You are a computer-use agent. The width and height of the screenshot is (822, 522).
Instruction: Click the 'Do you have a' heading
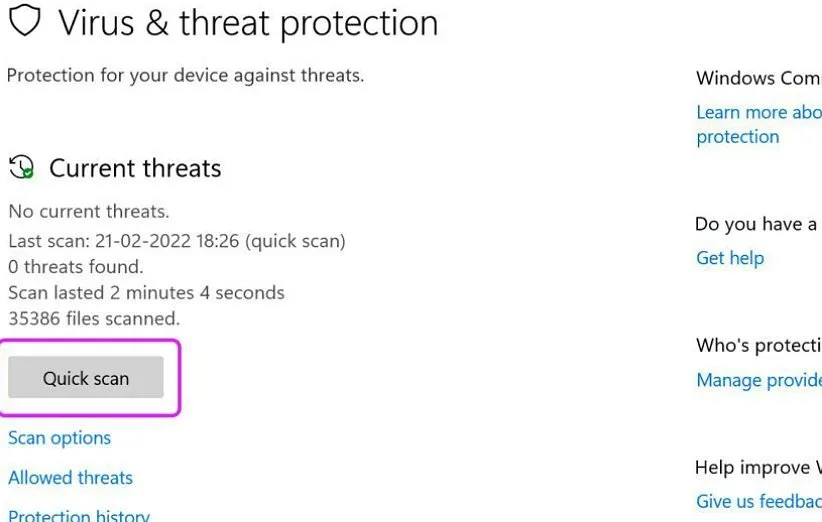click(756, 224)
